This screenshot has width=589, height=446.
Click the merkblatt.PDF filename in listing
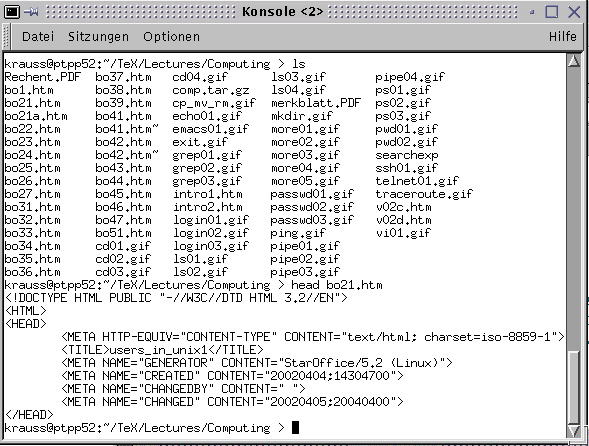tap(316, 103)
